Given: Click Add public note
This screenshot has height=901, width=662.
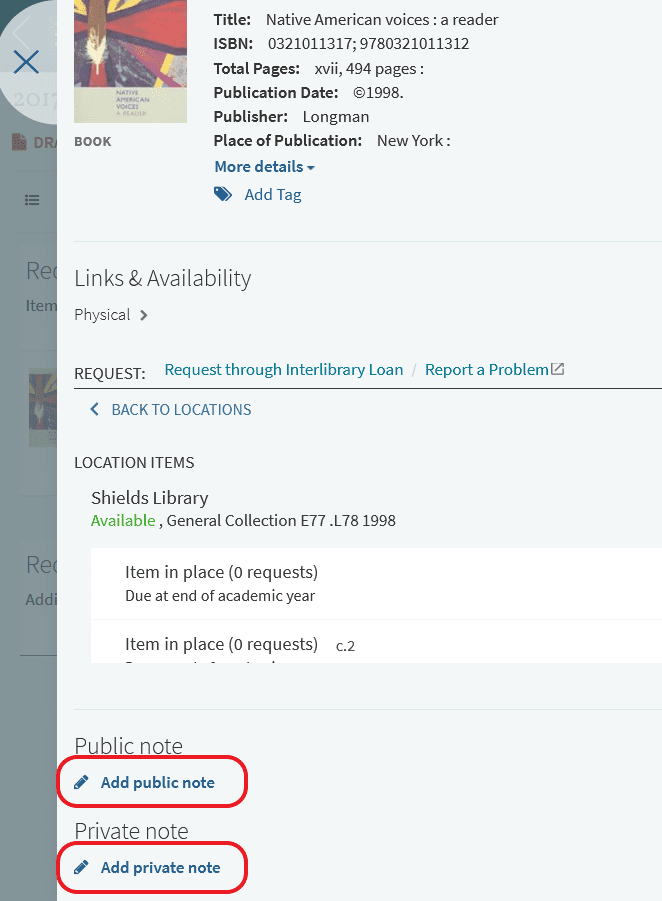Looking at the screenshot, I should click(x=158, y=782).
